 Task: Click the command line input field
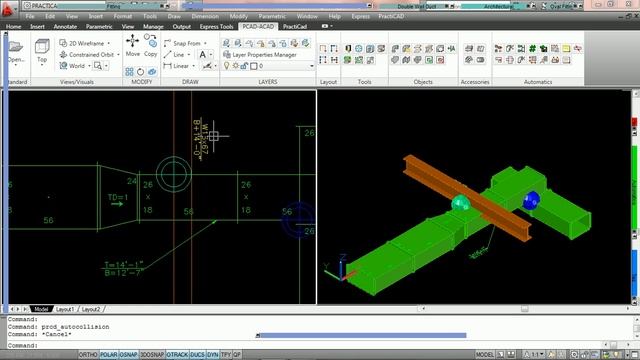coord(304,345)
